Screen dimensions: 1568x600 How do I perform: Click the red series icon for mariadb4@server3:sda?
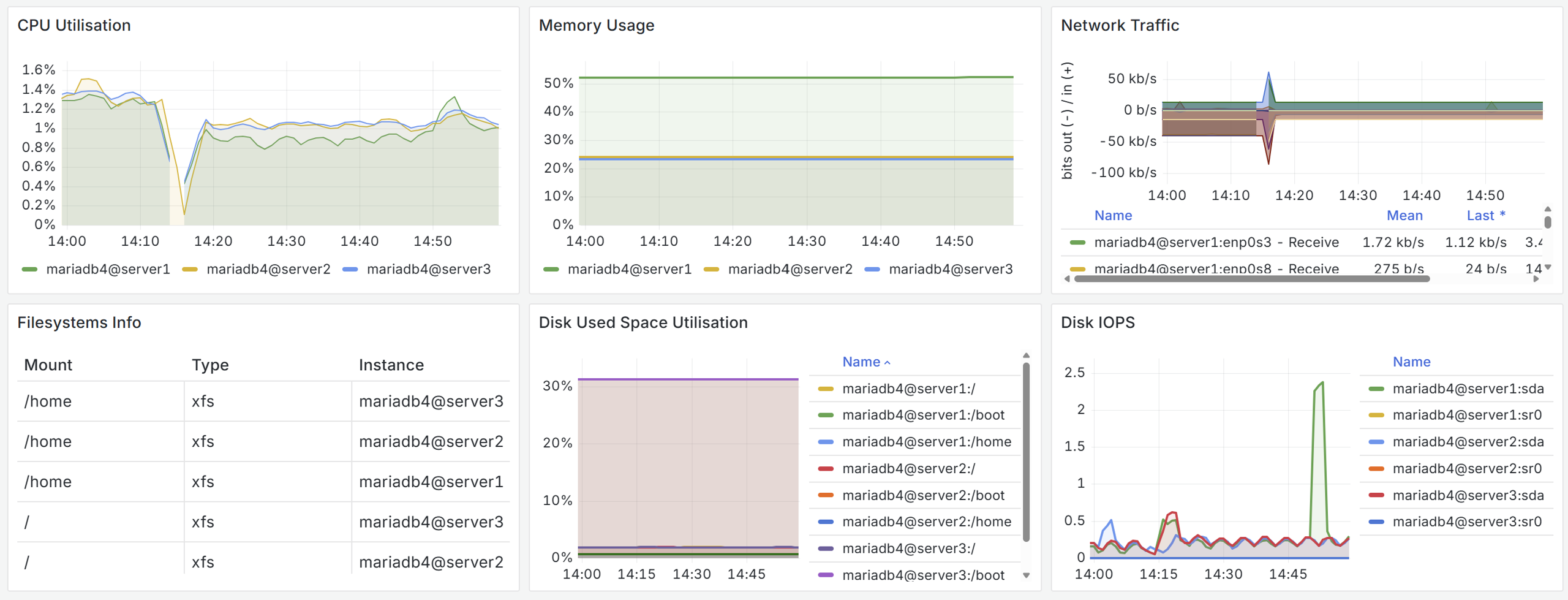coord(1376,495)
